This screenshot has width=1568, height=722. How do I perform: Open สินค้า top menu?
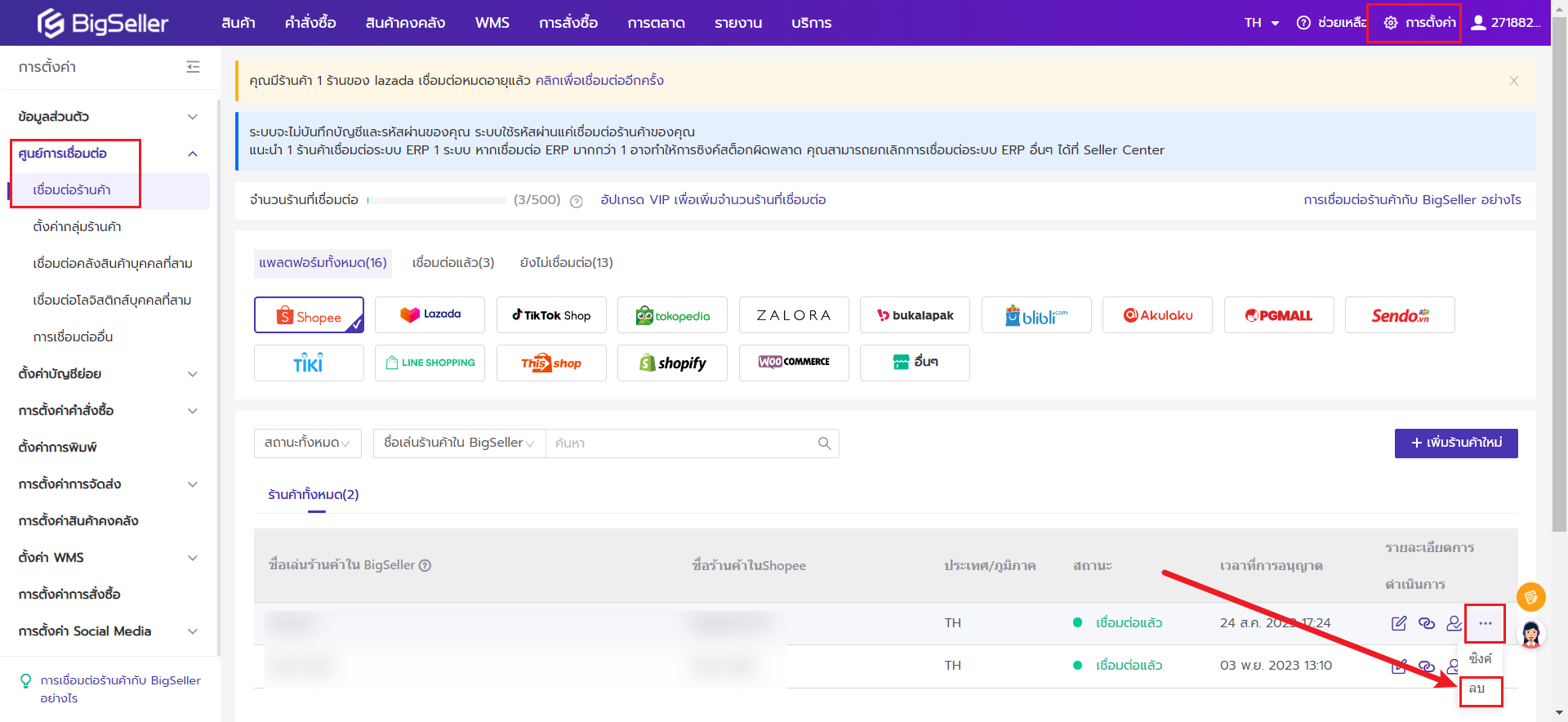[x=238, y=23]
